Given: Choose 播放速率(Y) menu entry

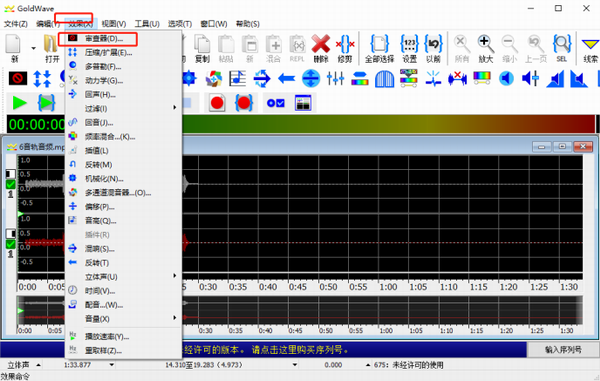Looking at the screenshot, I should [123, 337].
